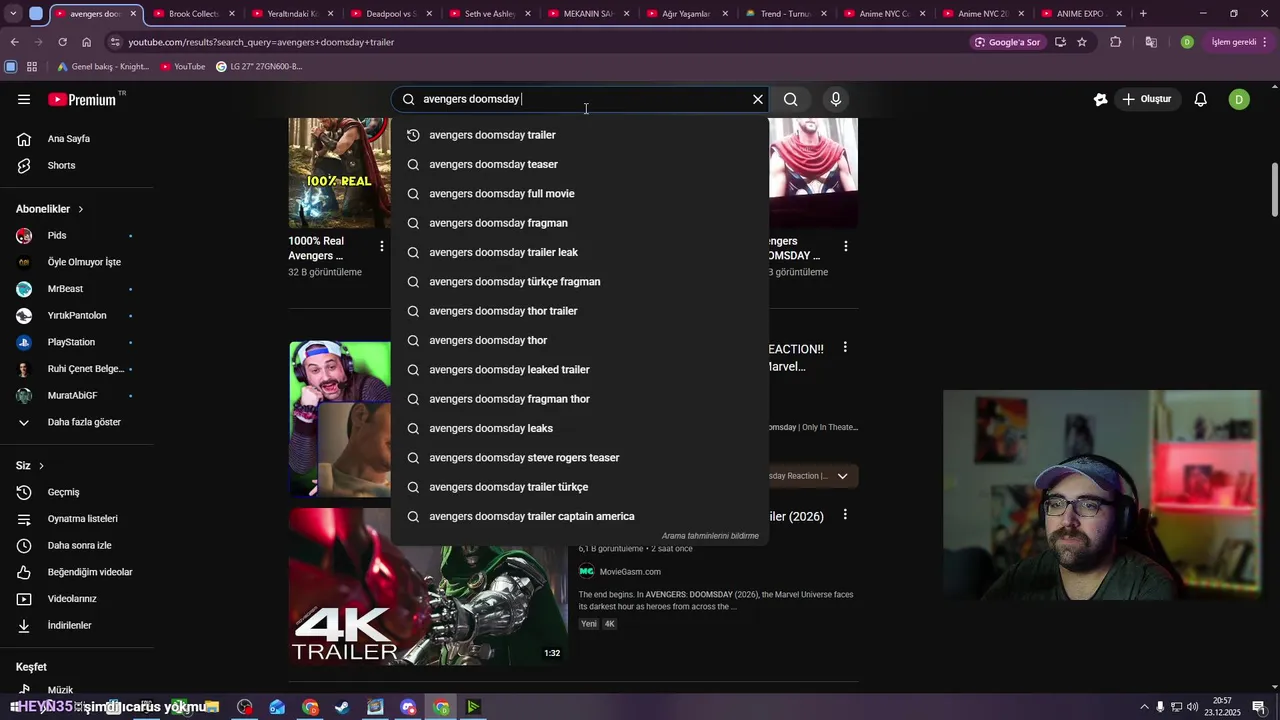Click the page scrollbar thumb
Image resolution: width=1280 pixels, height=720 pixels.
point(1275,189)
